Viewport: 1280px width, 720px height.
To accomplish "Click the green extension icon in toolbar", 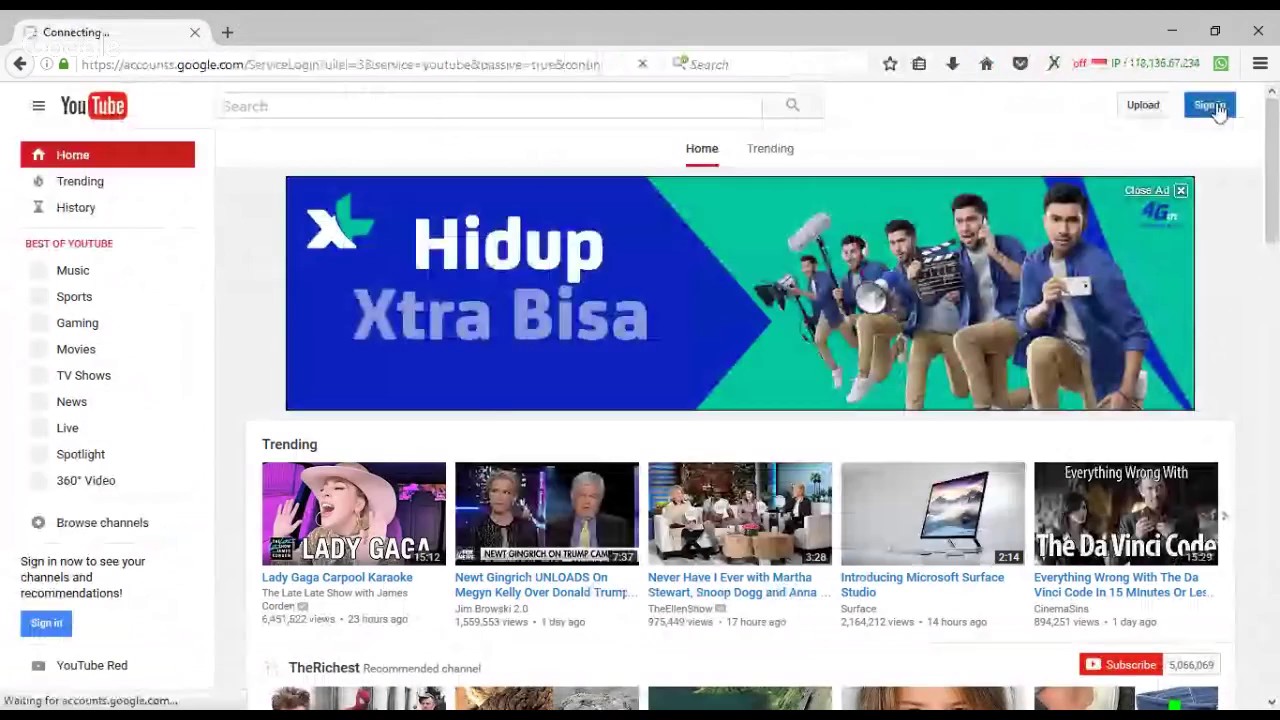I will click(x=1221, y=64).
